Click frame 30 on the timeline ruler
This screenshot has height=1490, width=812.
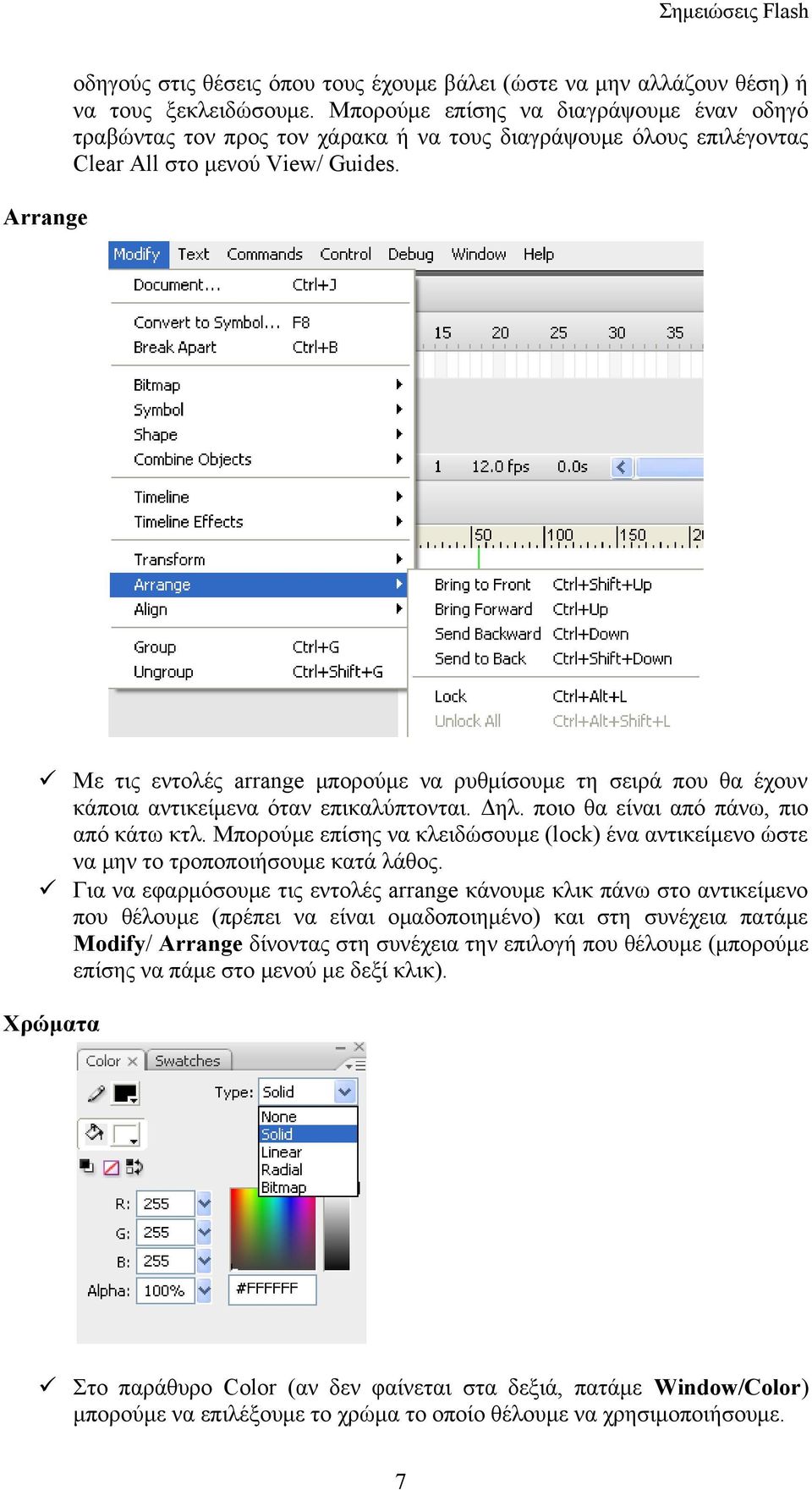[x=617, y=333]
